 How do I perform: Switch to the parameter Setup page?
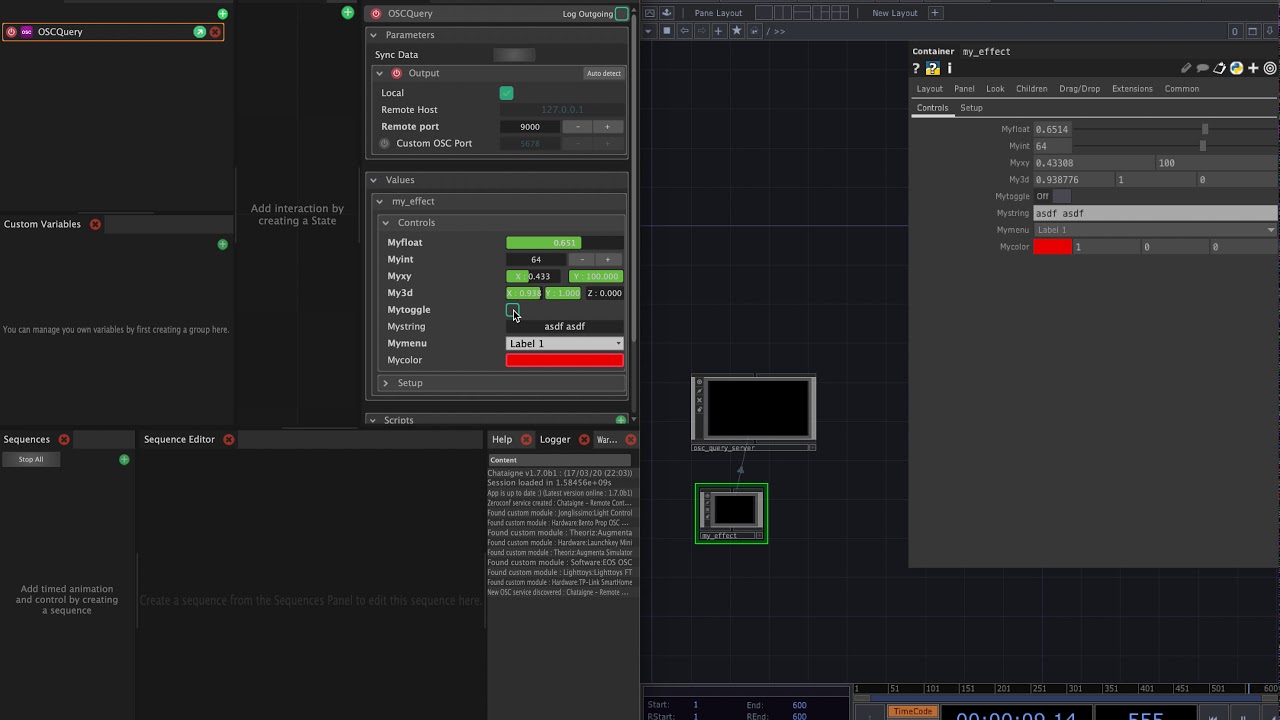(x=971, y=108)
